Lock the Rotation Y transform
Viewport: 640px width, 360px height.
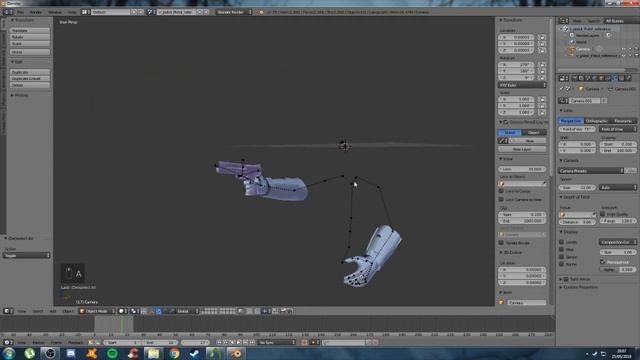pyautogui.click(x=542, y=71)
